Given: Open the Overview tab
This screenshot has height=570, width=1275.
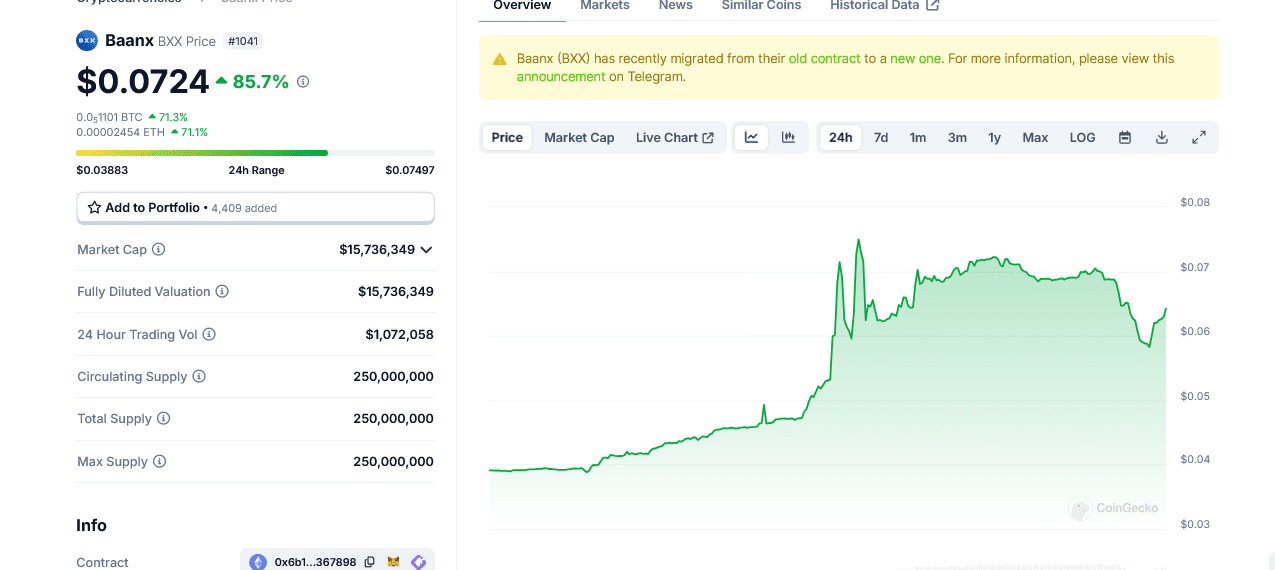Looking at the screenshot, I should click(522, 6).
